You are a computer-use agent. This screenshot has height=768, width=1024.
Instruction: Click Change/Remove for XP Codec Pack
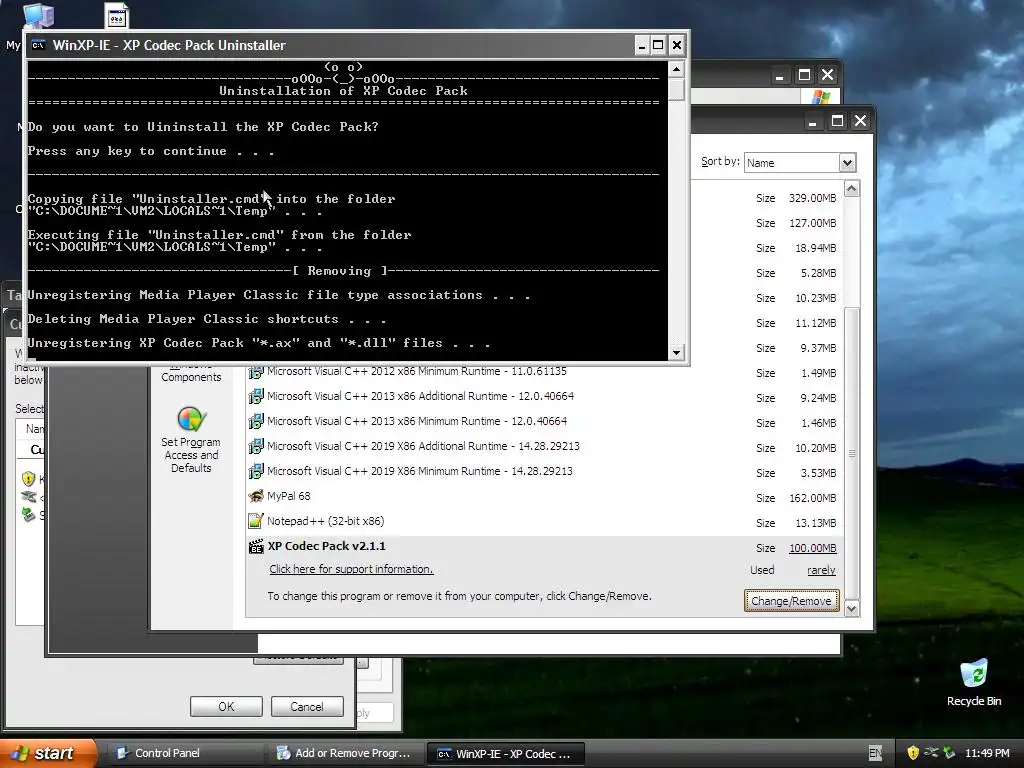click(791, 600)
